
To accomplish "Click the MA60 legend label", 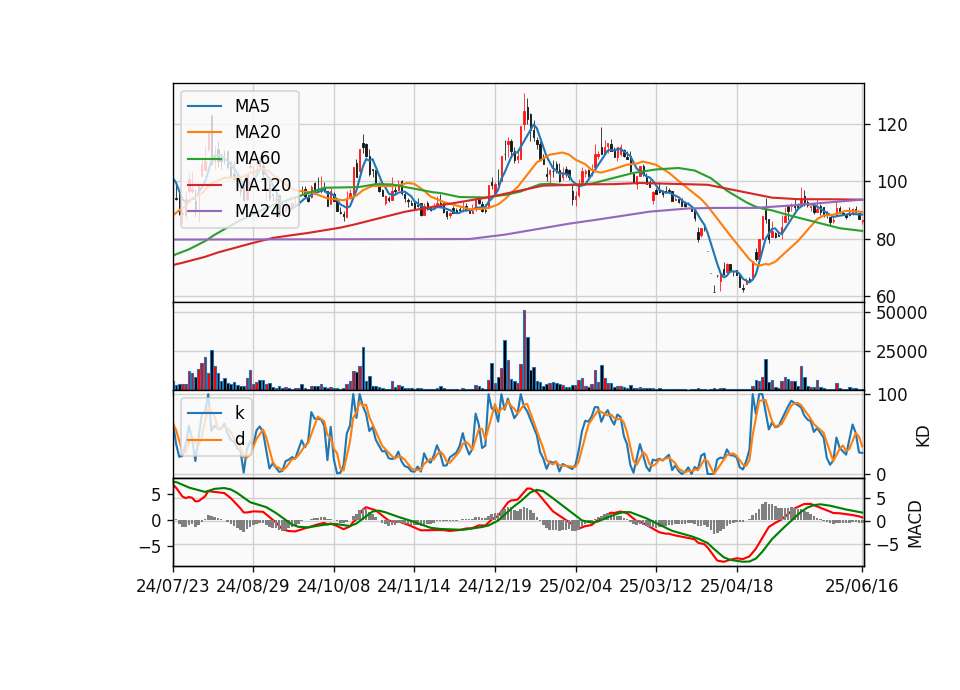I will pyautogui.click(x=257, y=158).
